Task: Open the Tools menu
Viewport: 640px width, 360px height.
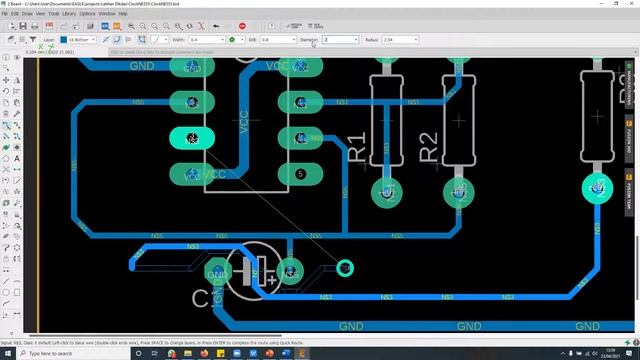Action: 54,13
